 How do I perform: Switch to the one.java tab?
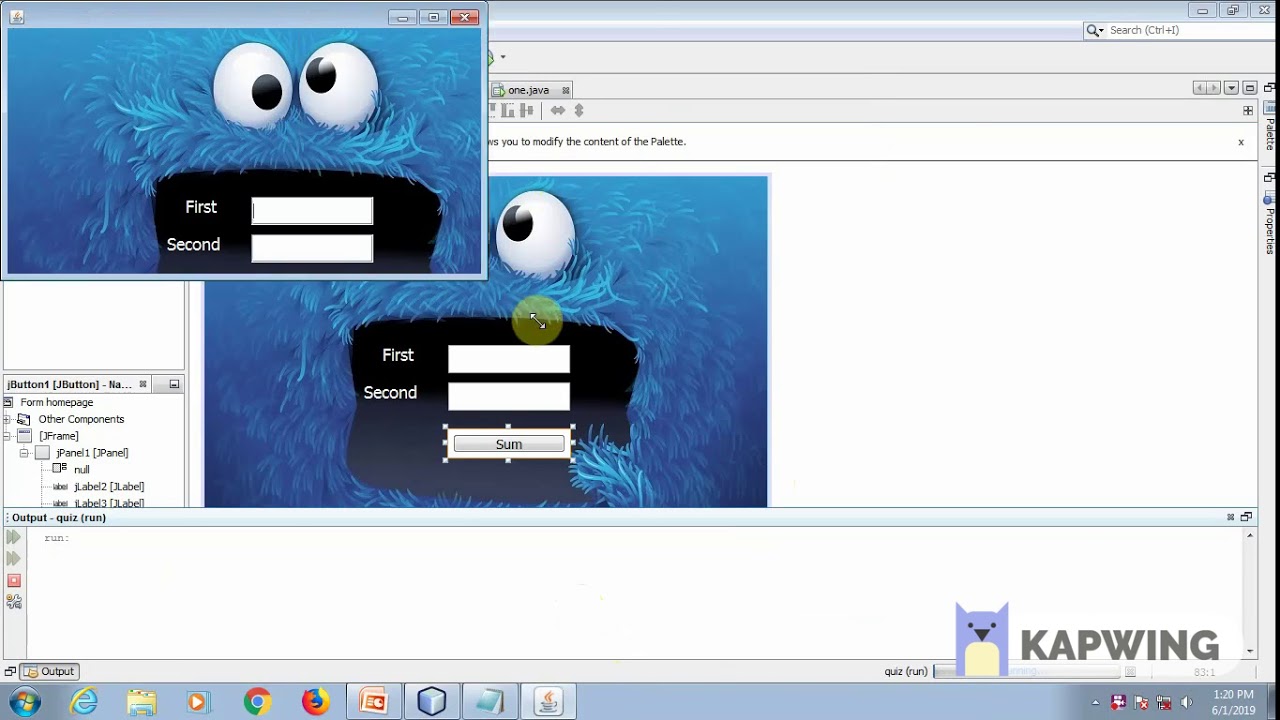tap(528, 90)
